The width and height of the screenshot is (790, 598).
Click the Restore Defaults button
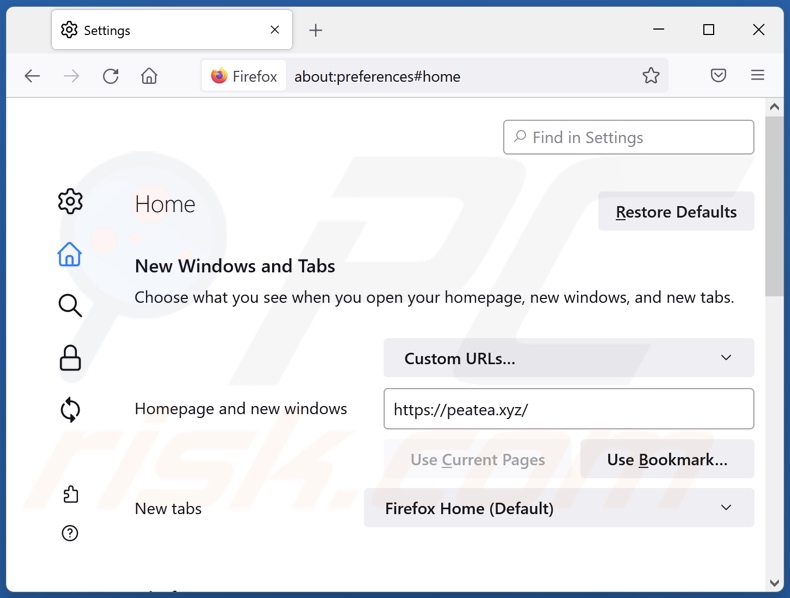tap(676, 212)
